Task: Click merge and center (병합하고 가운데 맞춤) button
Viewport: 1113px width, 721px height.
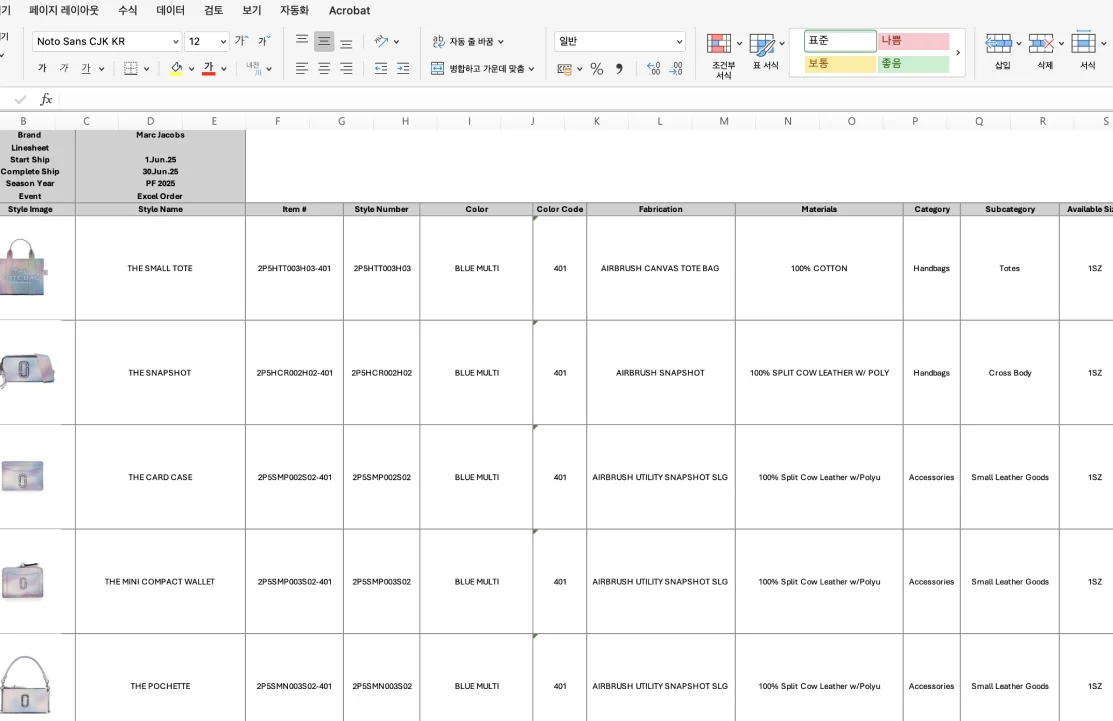Action: click(x=482, y=69)
